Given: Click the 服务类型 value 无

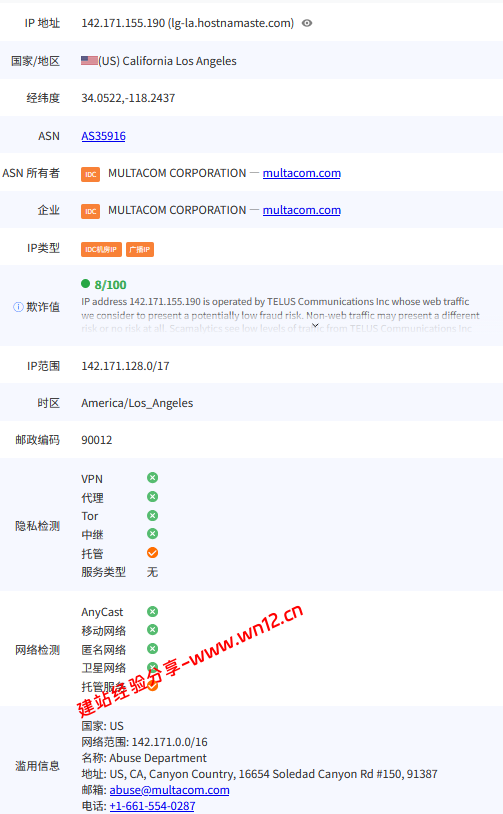Looking at the screenshot, I should coord(152,572).
